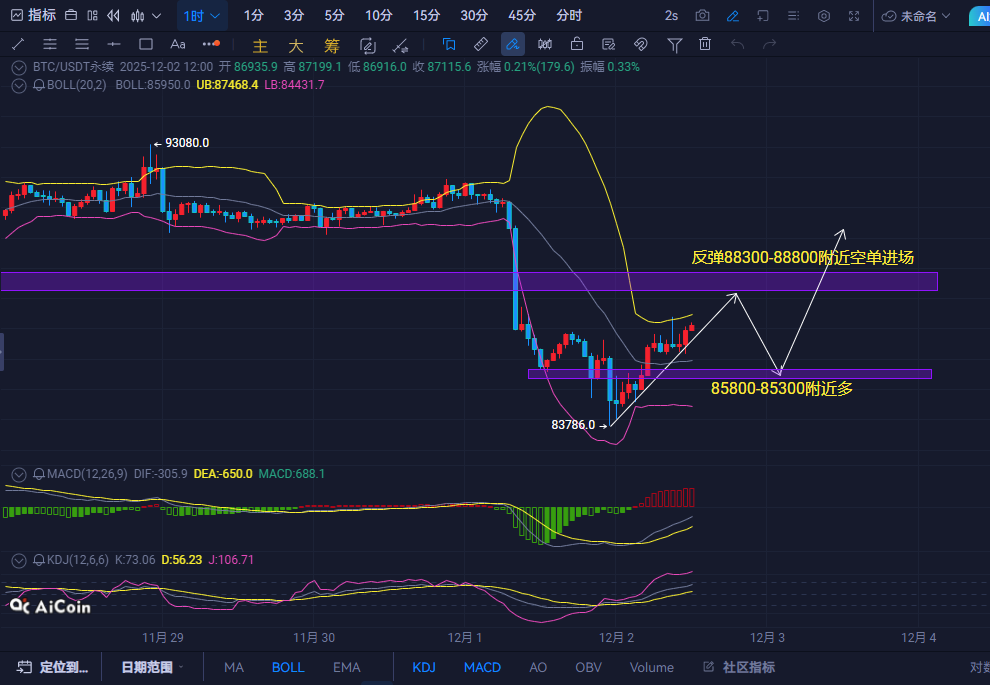Toggle the BOLL indicator at bottom bar
990x685 pixels.
(288, 667)
